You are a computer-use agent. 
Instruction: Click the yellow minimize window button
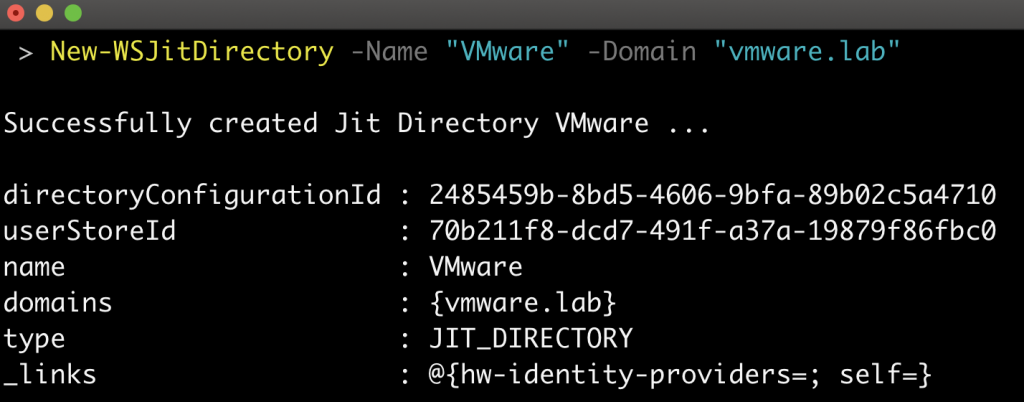pyautogui.click(x=44, y=13)
